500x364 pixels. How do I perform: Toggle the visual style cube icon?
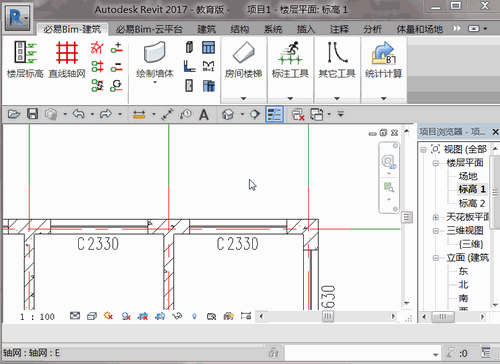tap(92, 316)
